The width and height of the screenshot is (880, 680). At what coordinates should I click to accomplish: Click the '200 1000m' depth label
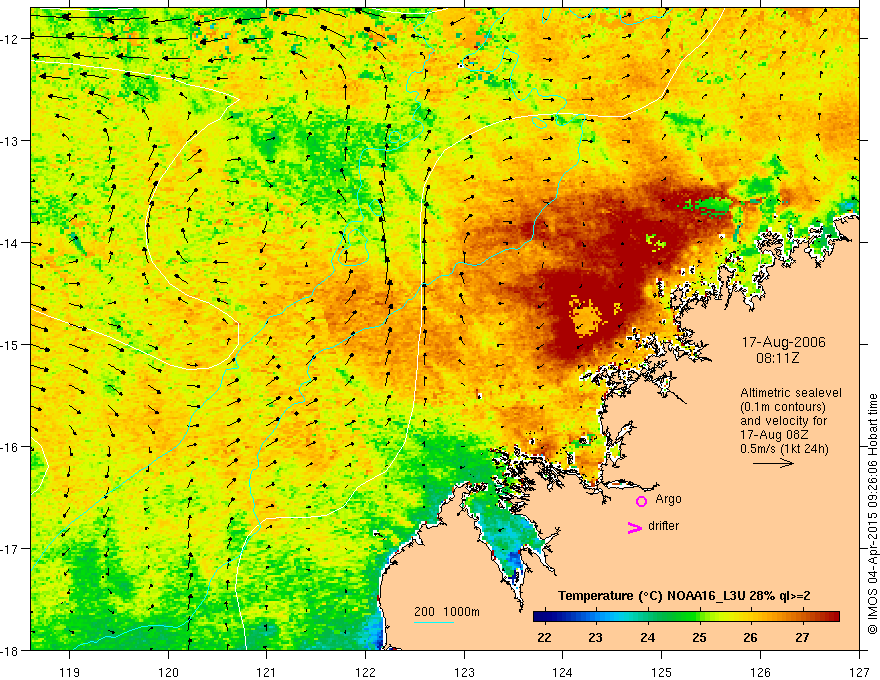(447, 612)
